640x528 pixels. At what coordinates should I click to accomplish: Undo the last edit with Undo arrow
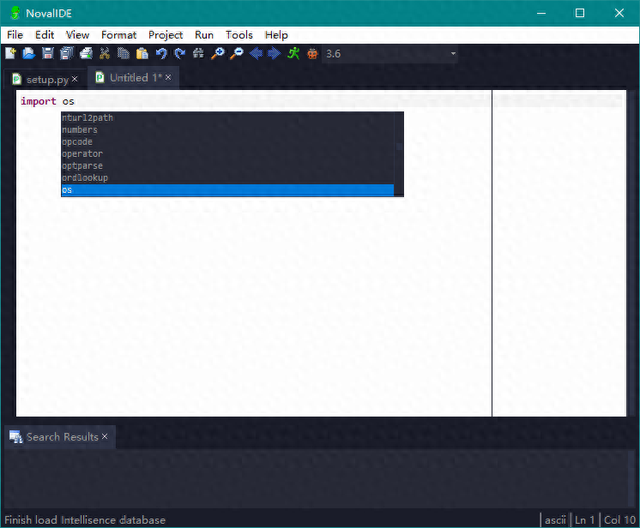161,53
